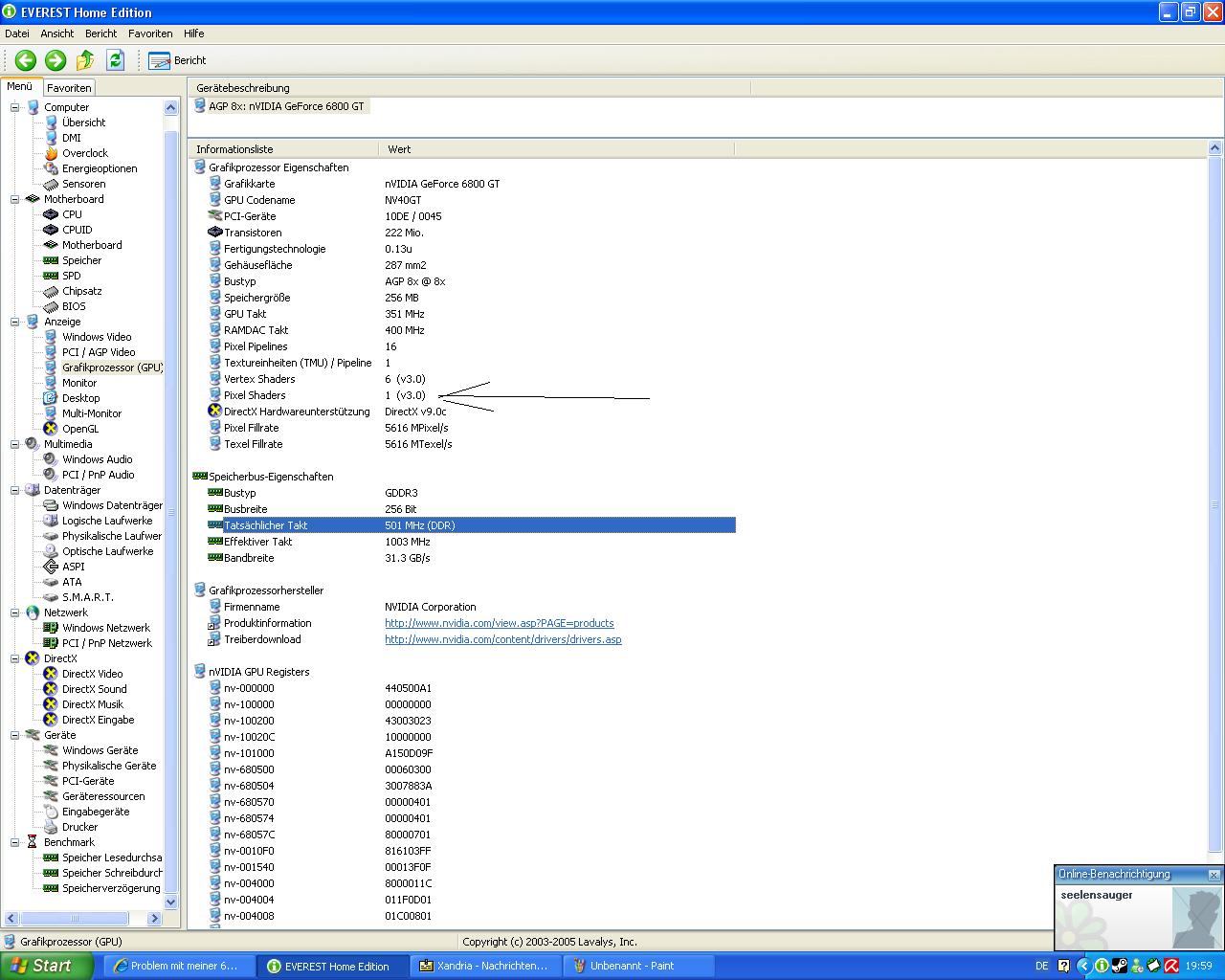1225x980 pixels.
Task: Open the Bericht report toolbar button
Action: tap(178, 60)
